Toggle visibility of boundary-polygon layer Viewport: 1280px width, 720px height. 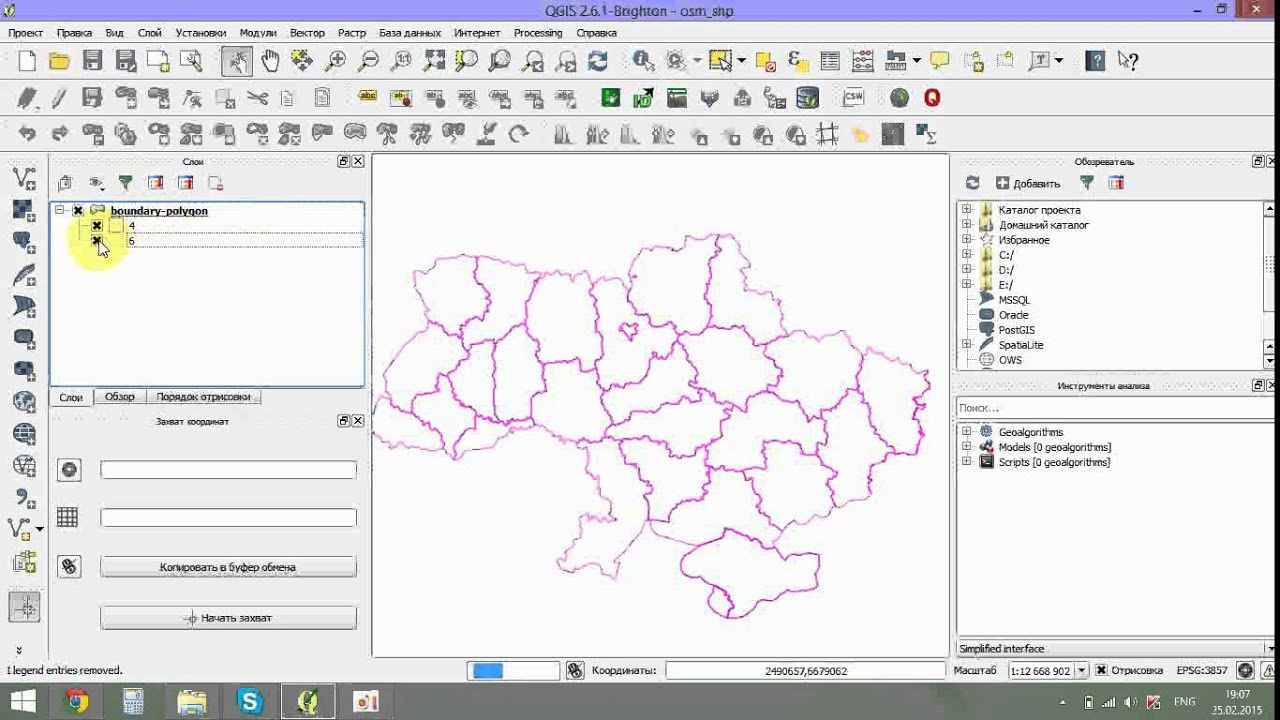78,211
